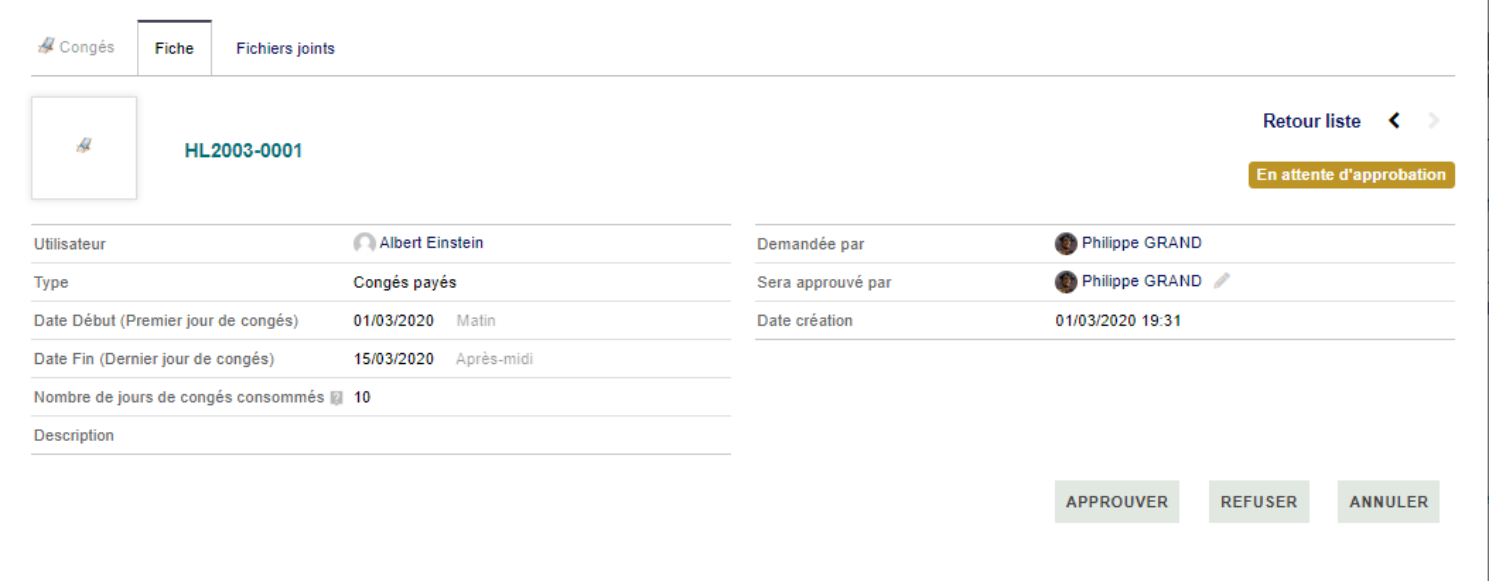Click the APPROUVER button
This screenshot has width=1489, height=581.
(x=1117, y=502)
